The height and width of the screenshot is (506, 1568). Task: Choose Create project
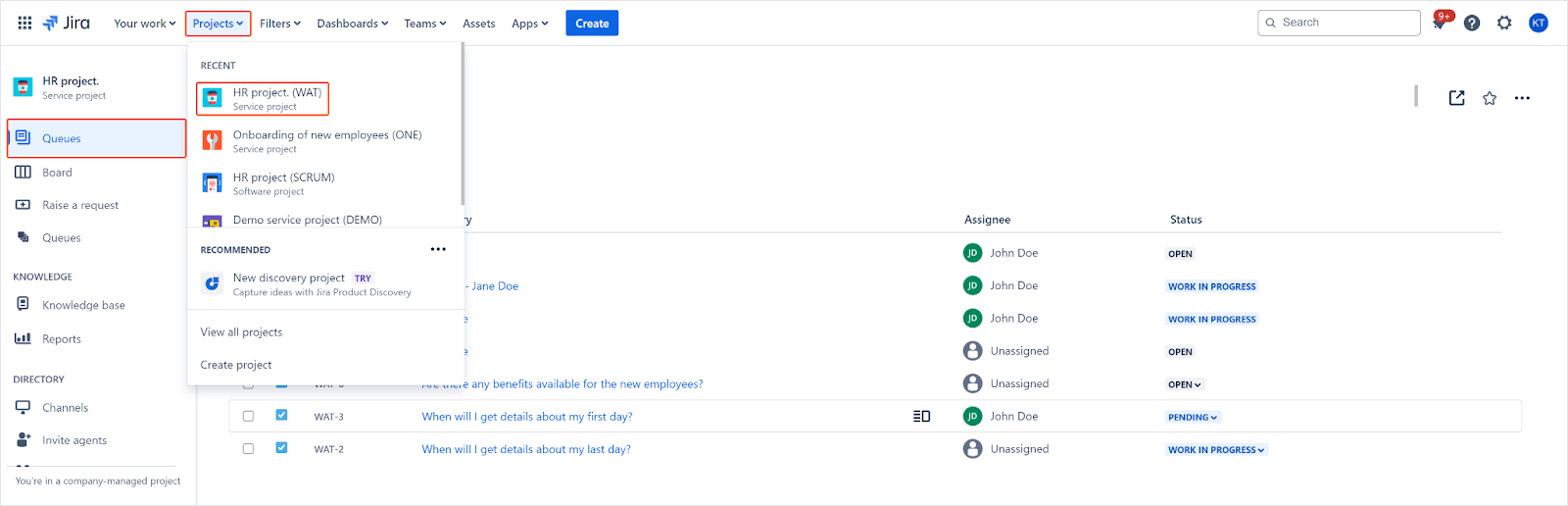(x=236, y=365)
